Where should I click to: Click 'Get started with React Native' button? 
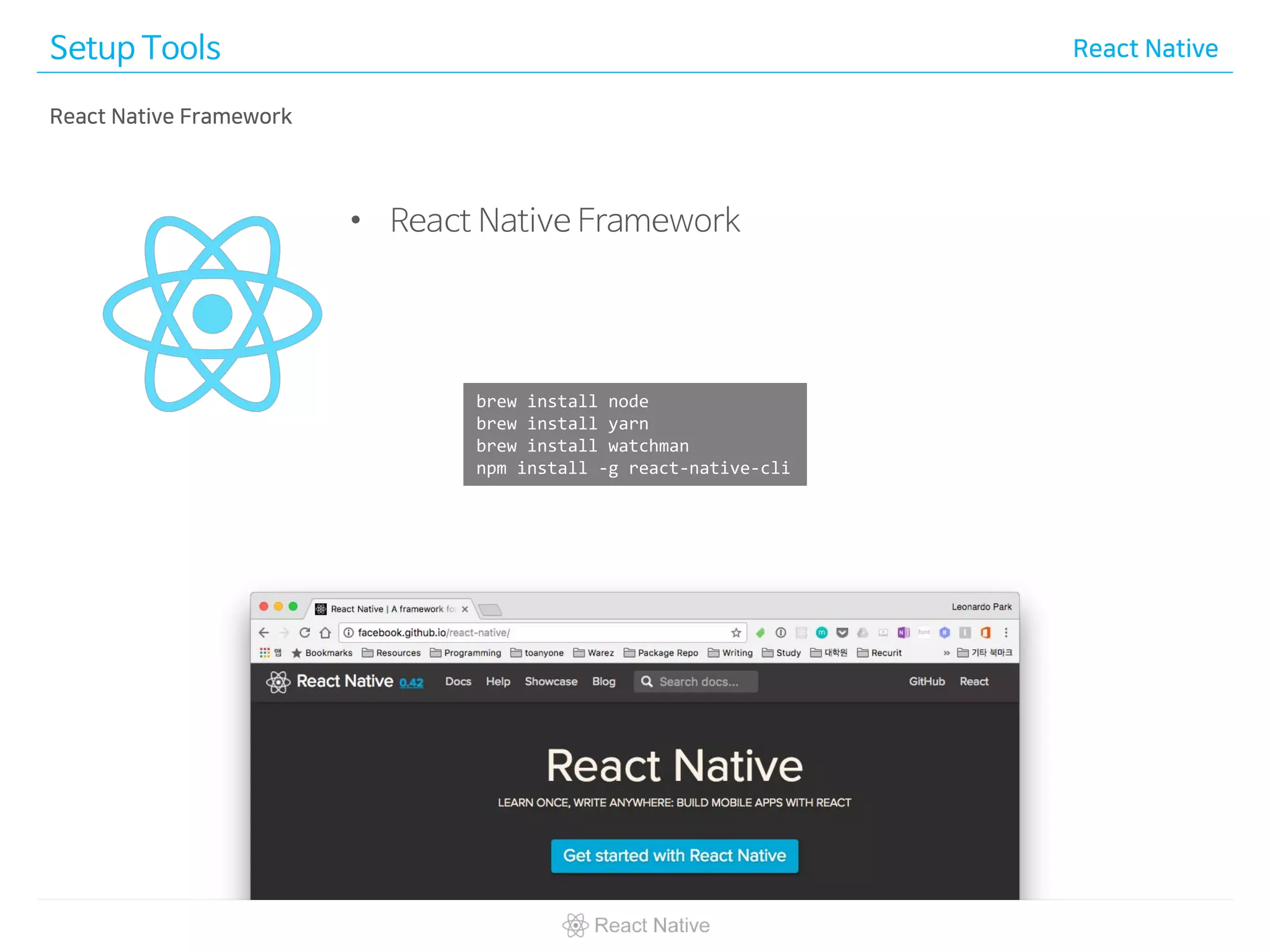[675, 856]
